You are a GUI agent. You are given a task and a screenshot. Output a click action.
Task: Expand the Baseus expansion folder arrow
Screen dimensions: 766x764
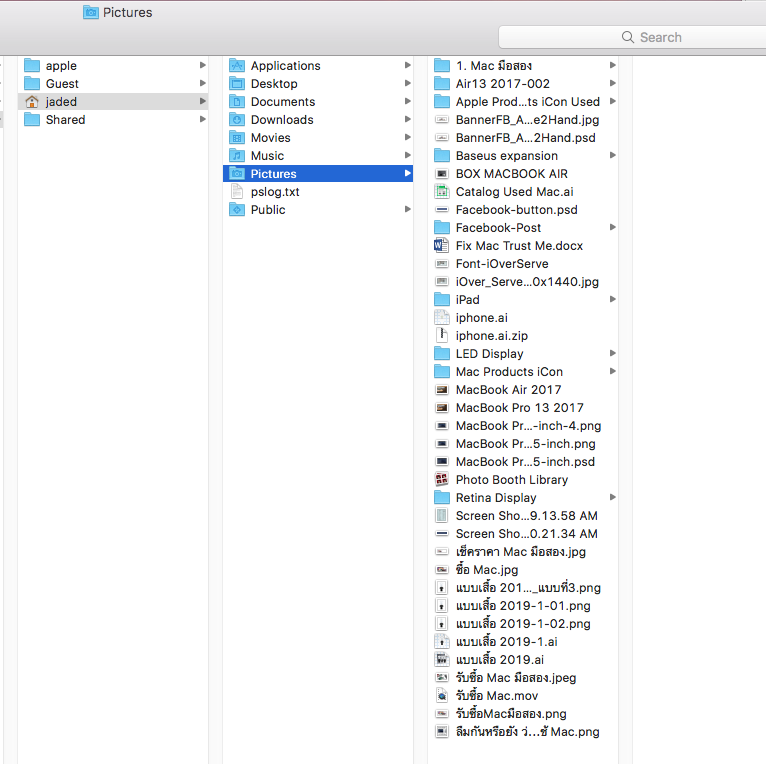(613, 155)
